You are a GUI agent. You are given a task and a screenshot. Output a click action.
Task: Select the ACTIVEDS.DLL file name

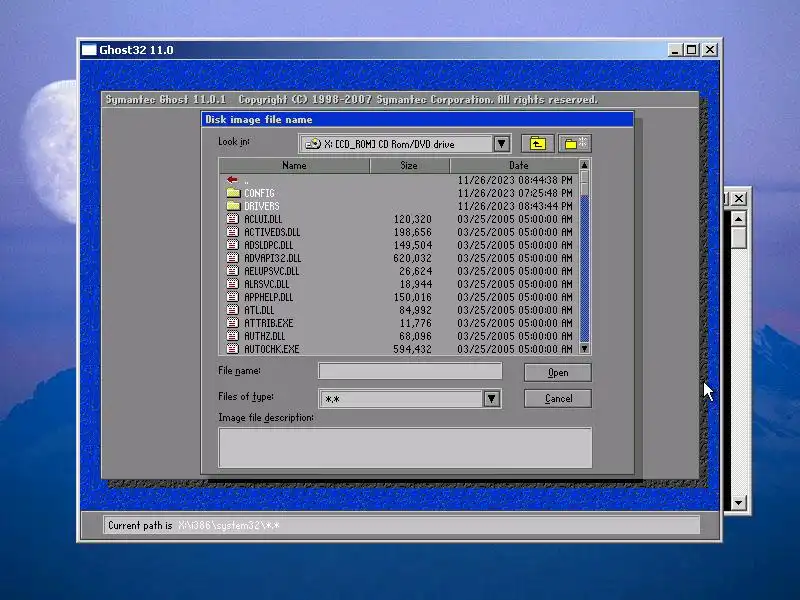click(x=272, y=232)
